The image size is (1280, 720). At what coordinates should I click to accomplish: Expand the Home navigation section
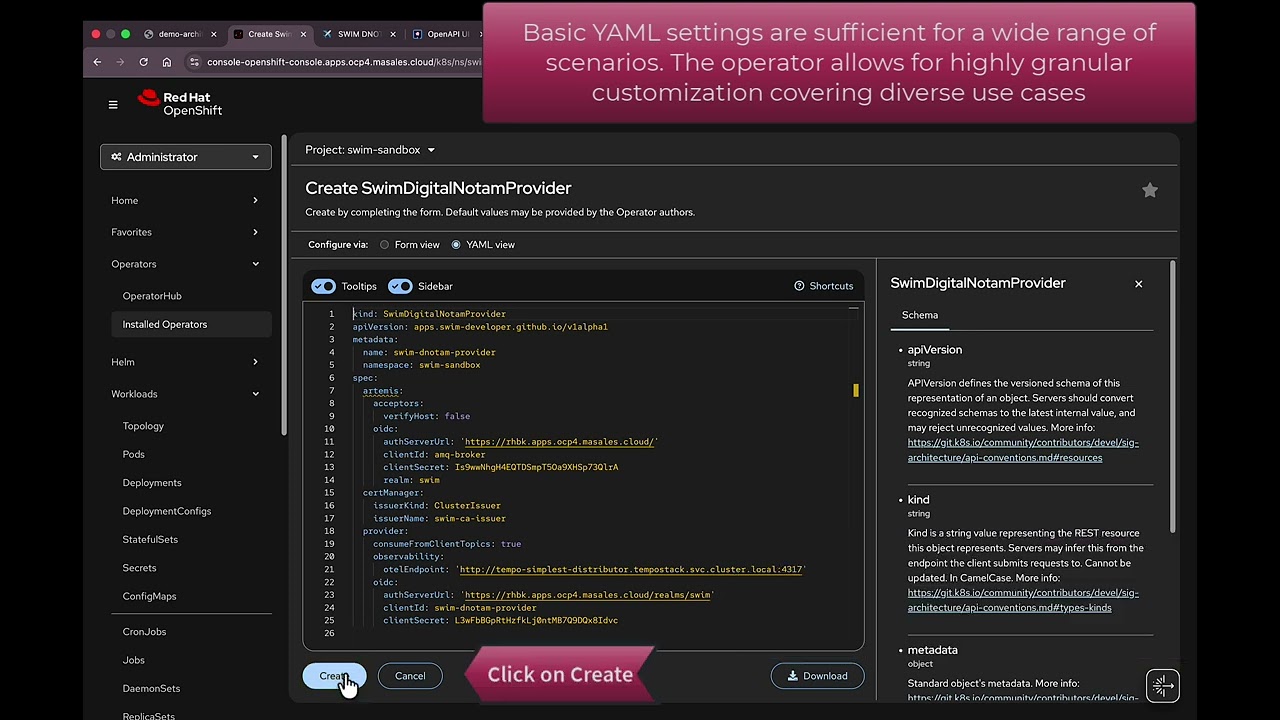coord(185,200)
